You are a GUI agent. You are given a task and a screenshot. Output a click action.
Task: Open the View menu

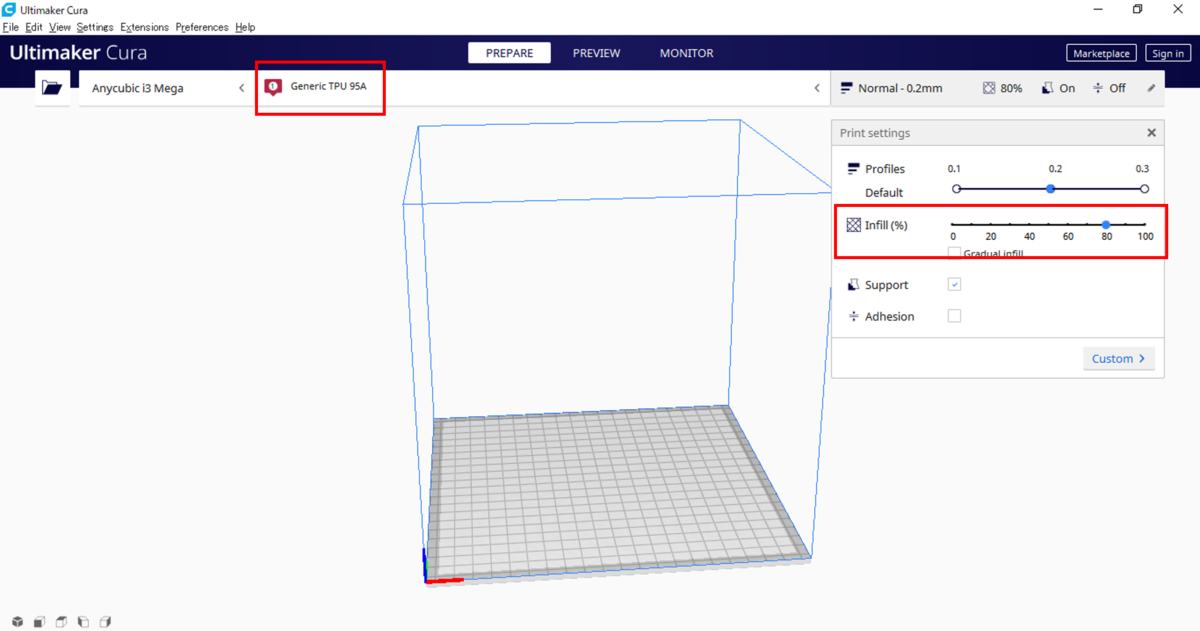(60, 27)
